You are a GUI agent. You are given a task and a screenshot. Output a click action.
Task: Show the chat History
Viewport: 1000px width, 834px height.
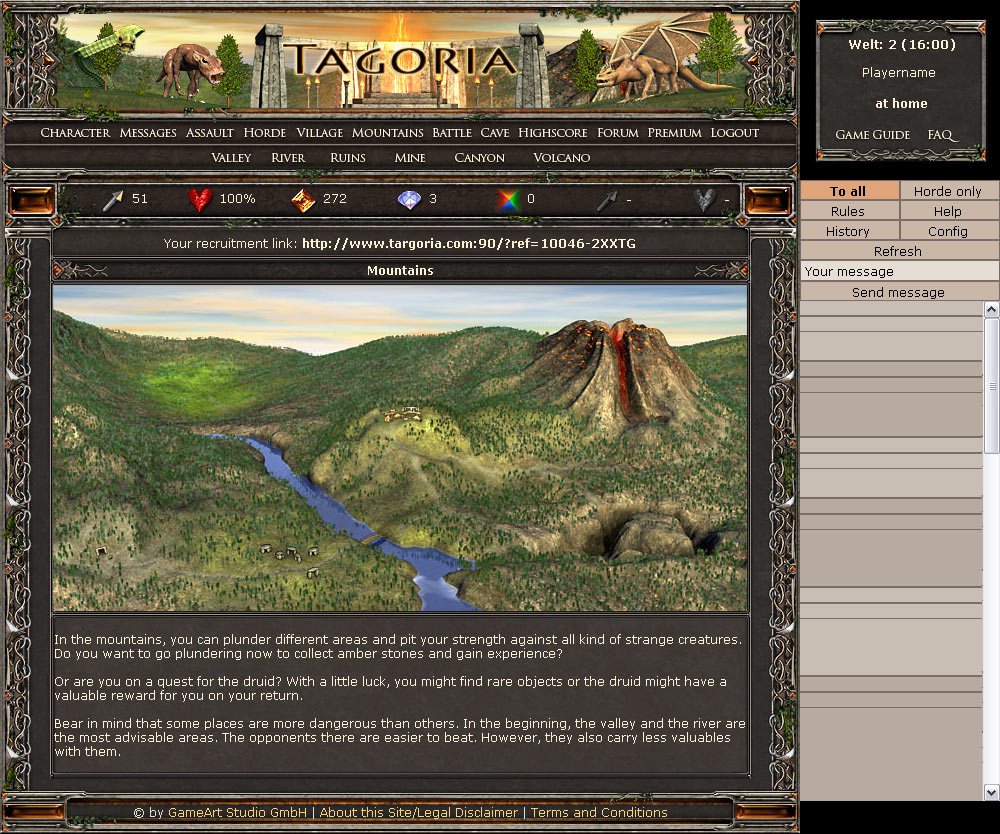pyautogui.click(x=849, y=231)
